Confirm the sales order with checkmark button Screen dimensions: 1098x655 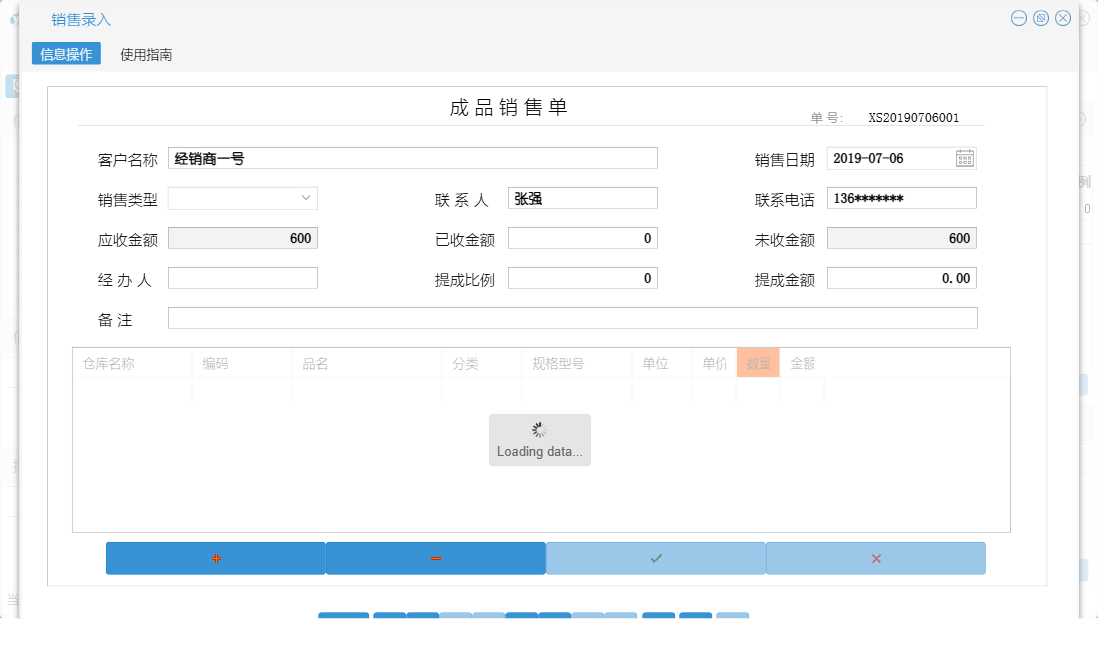coord(655,558)
